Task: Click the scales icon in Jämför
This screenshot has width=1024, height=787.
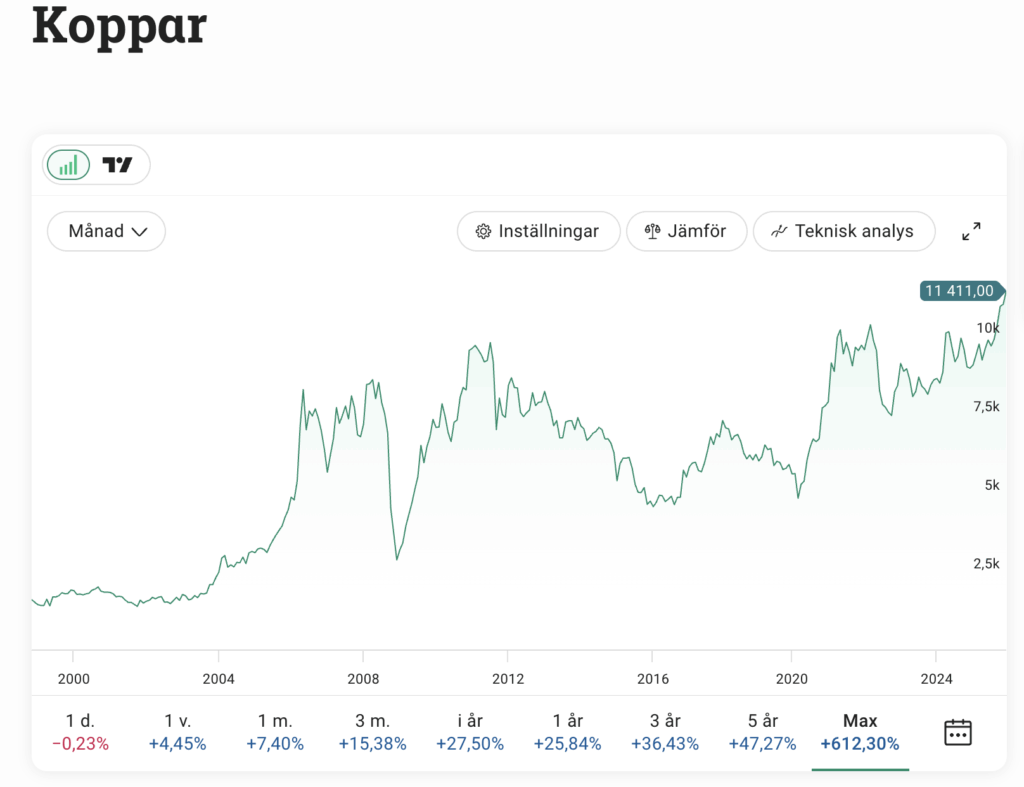Action: coord(653,231)
